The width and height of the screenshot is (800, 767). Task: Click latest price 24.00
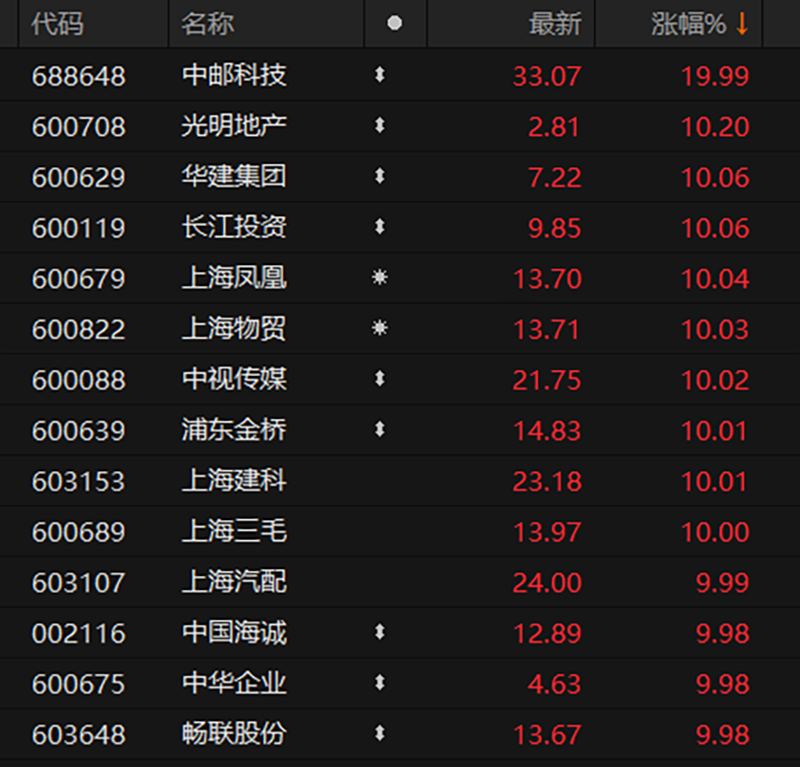[547, 582]
